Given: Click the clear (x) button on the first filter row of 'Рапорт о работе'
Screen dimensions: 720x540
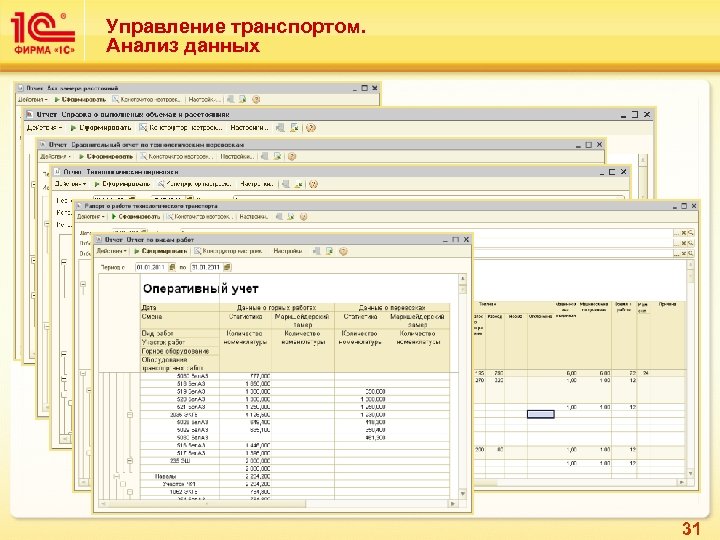Looking at the screenshot, I should (x=684, y=233).
